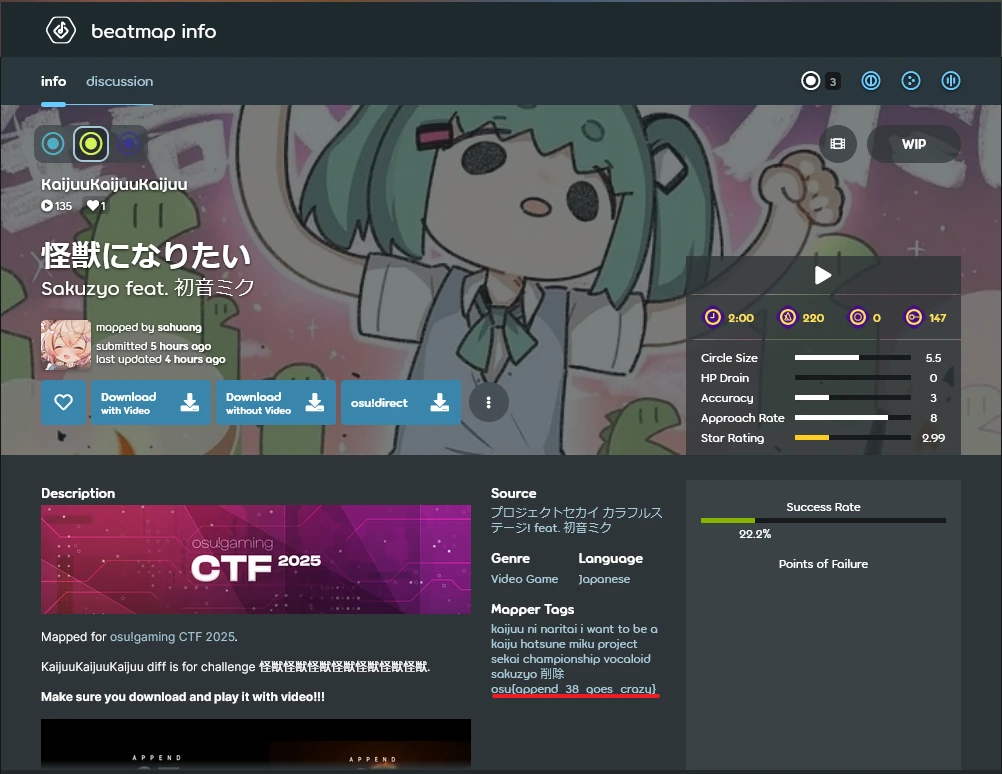Select the first blue difficulty circle

(53, 144)
